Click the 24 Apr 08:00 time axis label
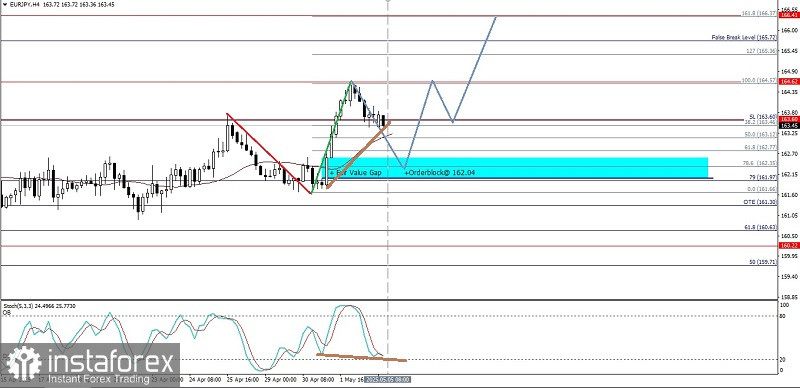This screenshot has width=800, height=388. (205, 380)
